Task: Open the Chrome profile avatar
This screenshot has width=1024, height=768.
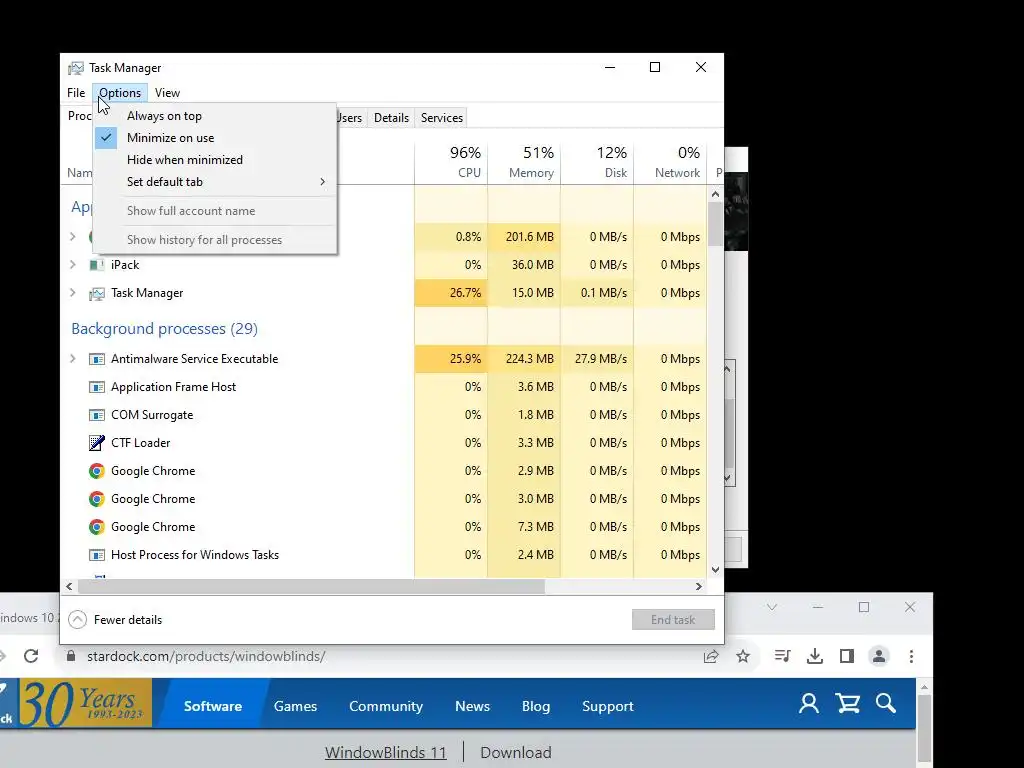Action: point(879,656)
